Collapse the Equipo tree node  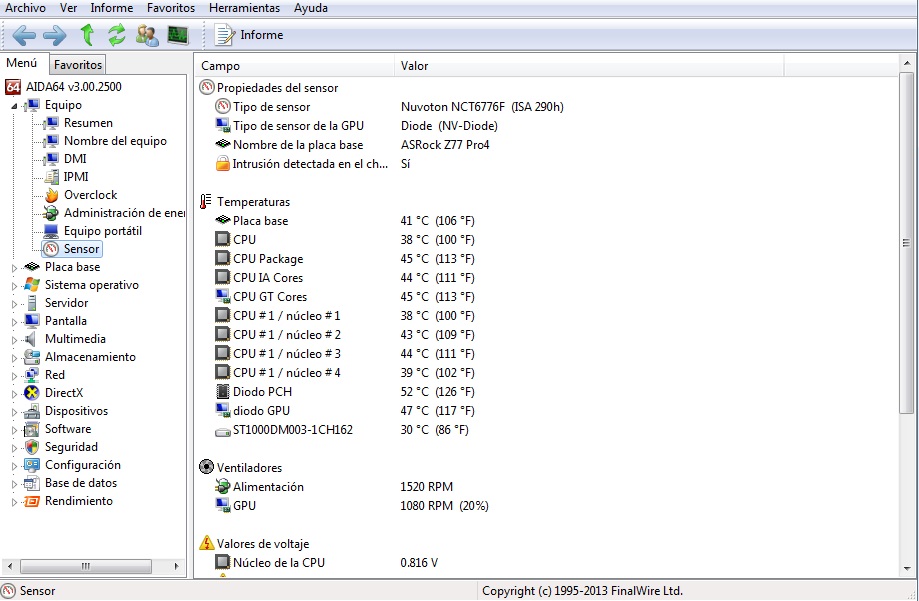click(14, 106)
